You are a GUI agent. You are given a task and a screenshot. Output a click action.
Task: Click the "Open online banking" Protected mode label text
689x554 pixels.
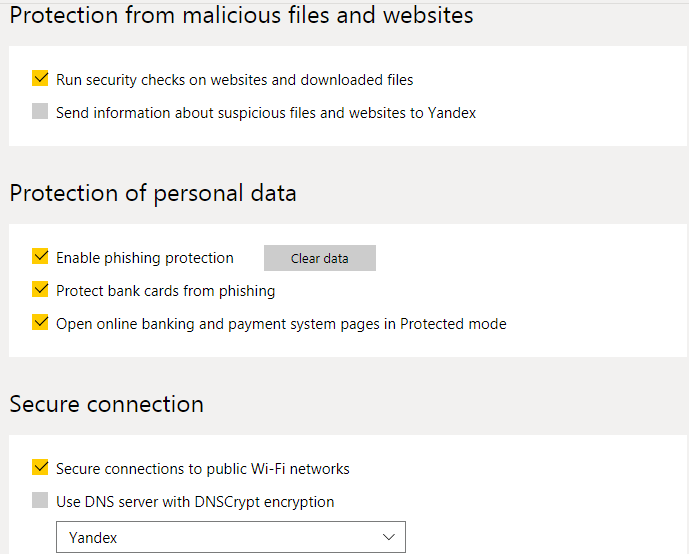pos(281,324)
